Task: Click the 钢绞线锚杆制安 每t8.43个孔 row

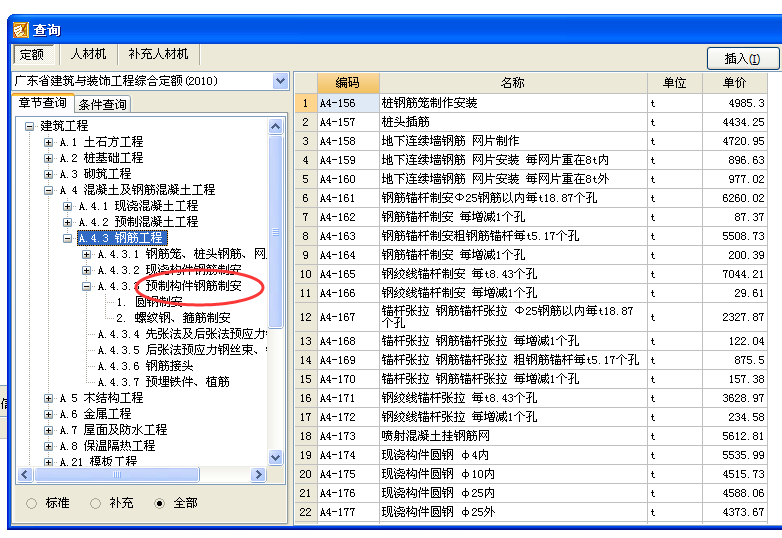Action: point(513,274)
